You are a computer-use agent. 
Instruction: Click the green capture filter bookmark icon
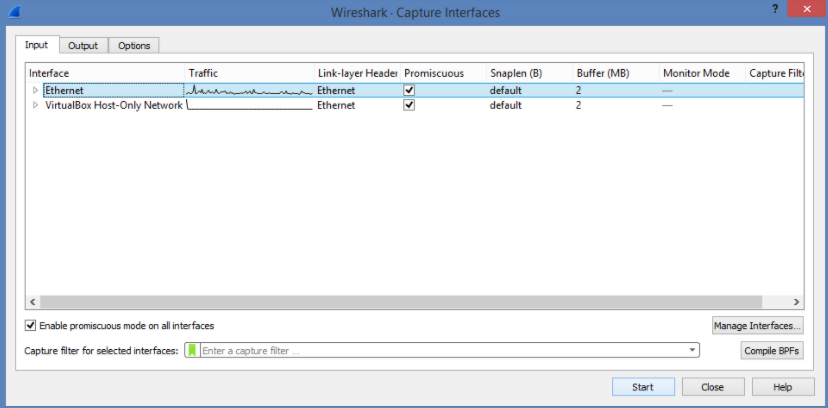[193, 350]
